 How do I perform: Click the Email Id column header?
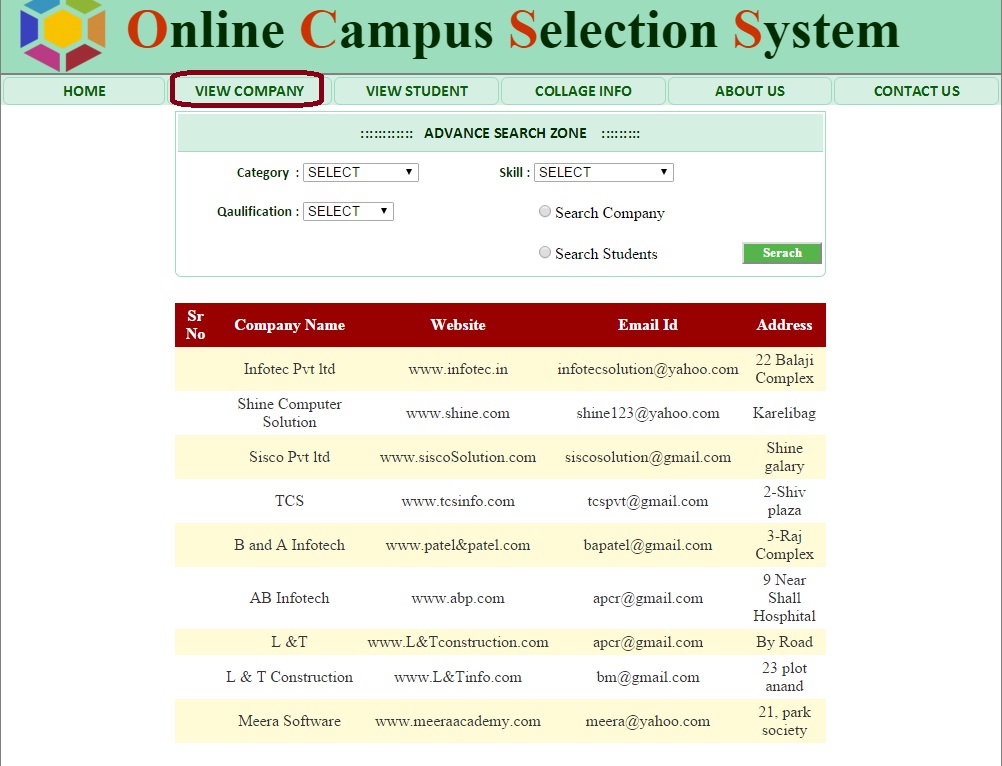click(647, 325)
